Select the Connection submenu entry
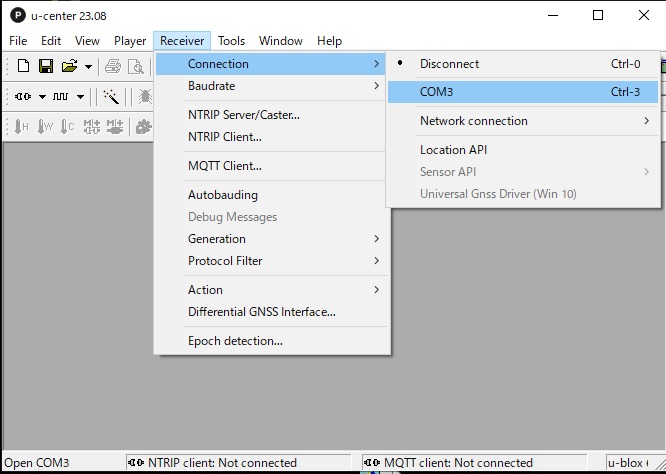Viewport: 666px width, 474px height. (271, 64)
